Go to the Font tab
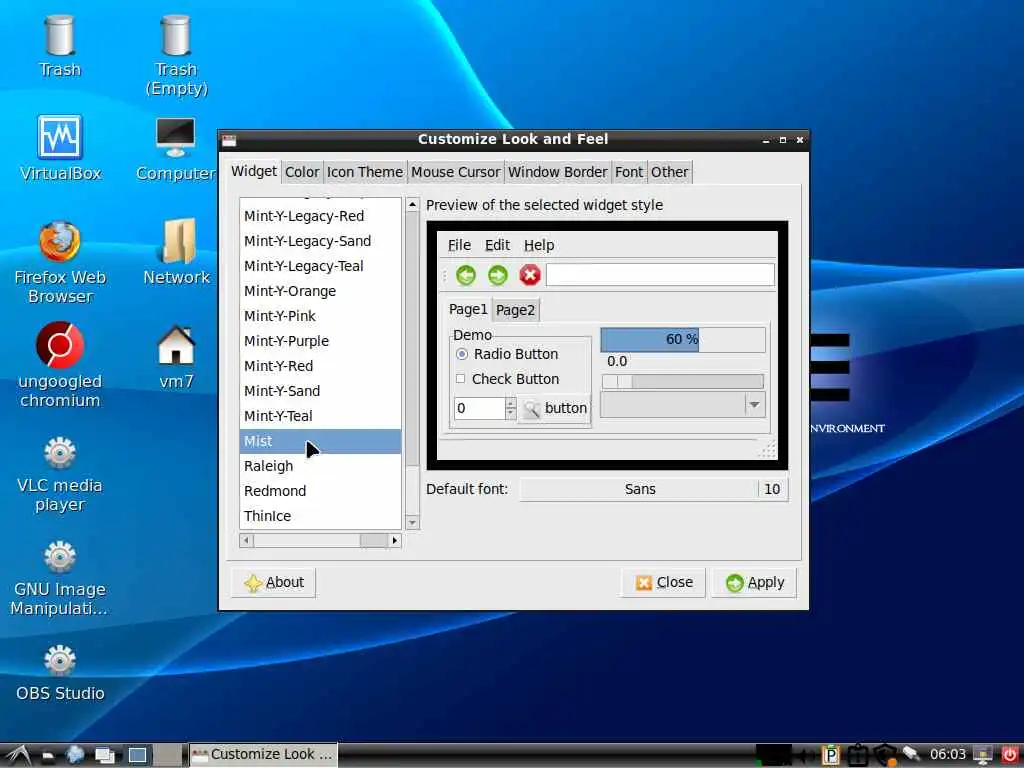Viewport: 1024px width, 768px height. click(x=629, y=172)
